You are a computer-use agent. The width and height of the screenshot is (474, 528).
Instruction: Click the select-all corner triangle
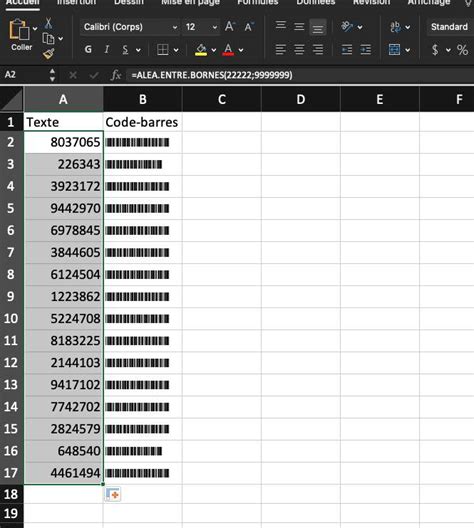12,99
